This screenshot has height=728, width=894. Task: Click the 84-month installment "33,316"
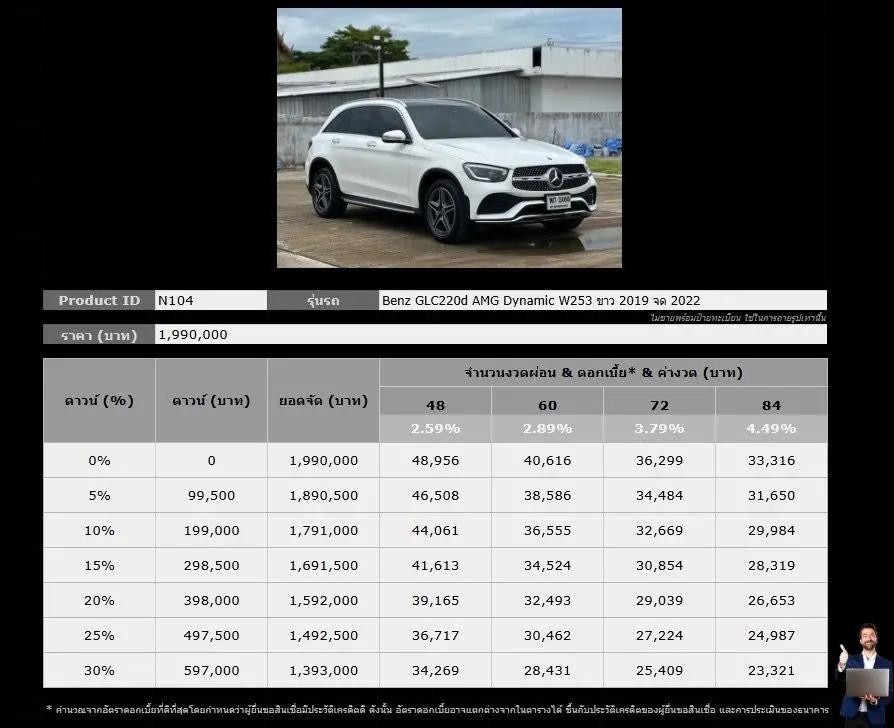click(771, 461)
